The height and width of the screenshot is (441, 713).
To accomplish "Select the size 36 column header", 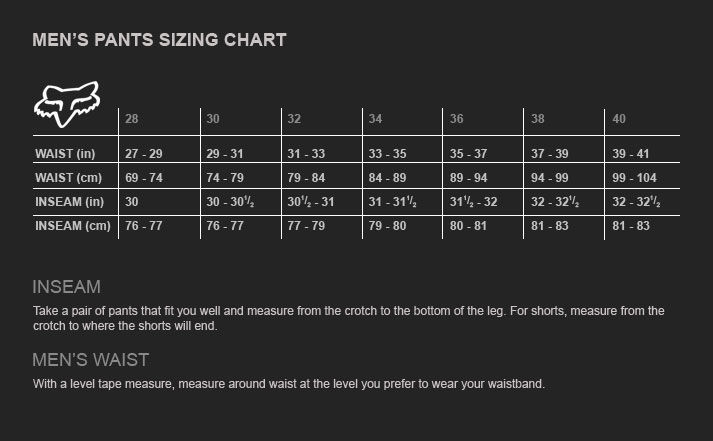I will [x=457, y=119].
